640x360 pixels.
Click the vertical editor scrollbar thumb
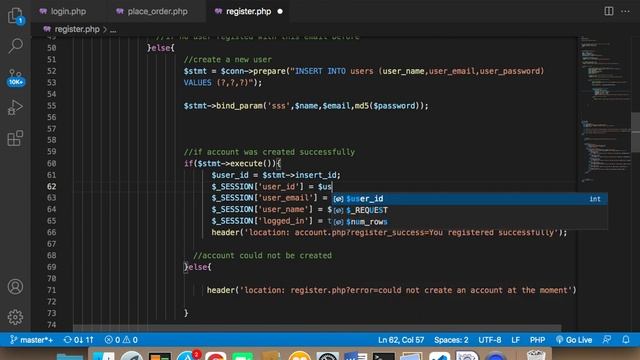pos(636,132)
